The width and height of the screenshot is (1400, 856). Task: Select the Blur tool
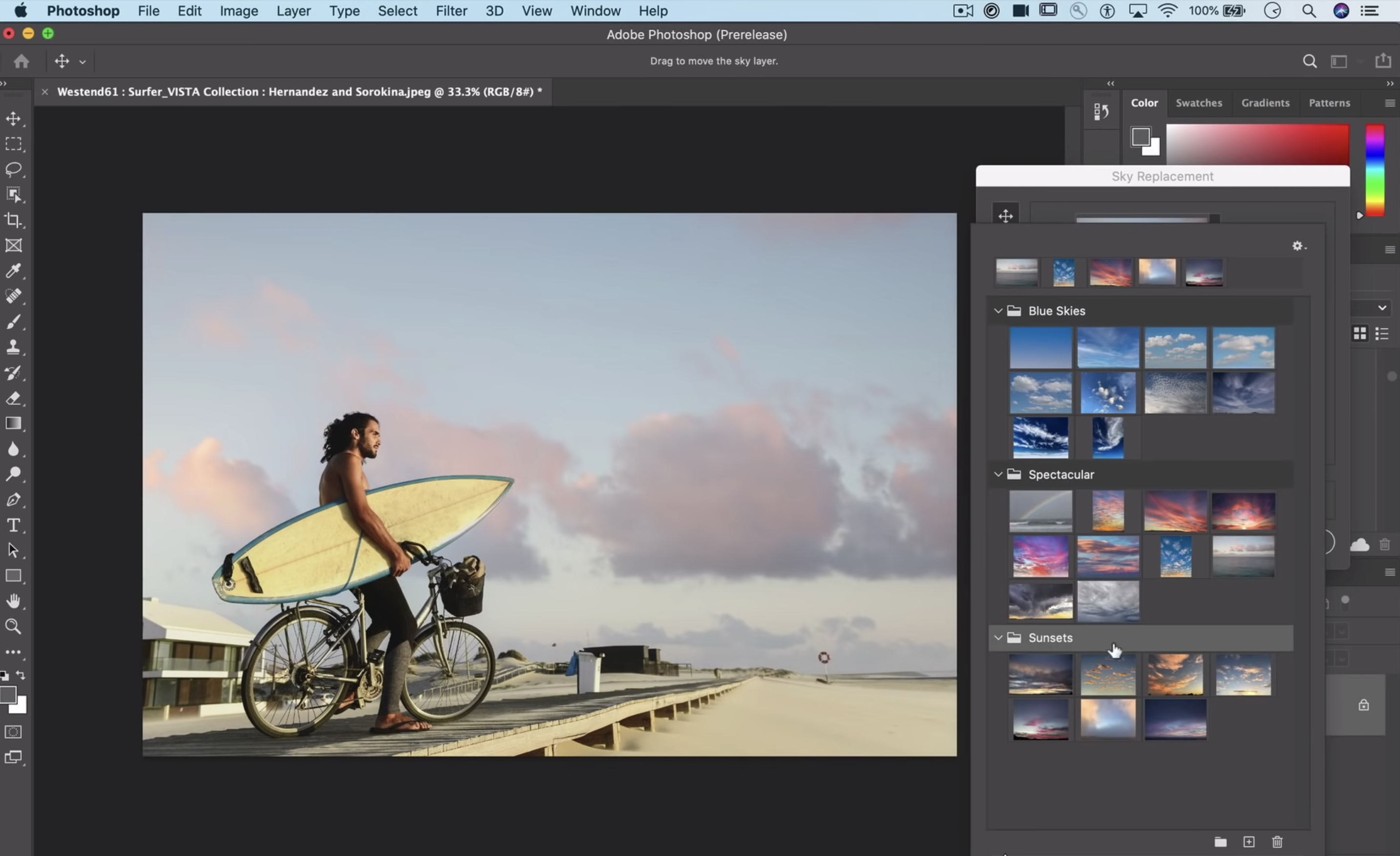click(x=14, y=449)
